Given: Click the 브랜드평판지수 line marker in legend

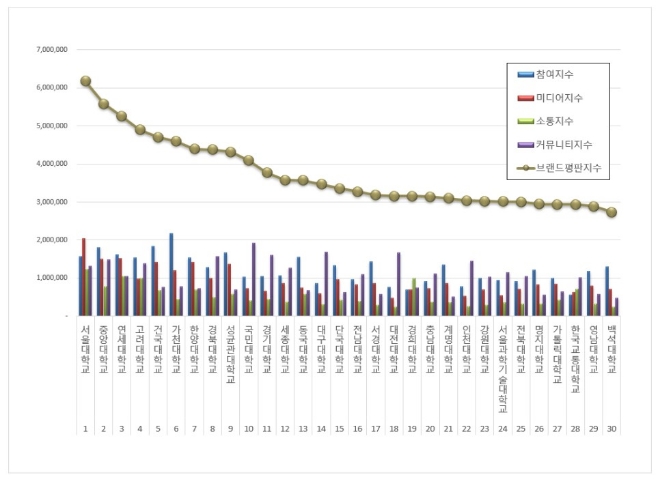Looking at the screenshot, I should click(x=525, y=168).
